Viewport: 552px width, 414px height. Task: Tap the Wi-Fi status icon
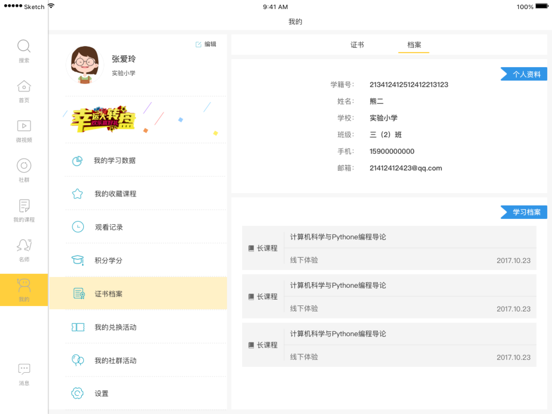(51, 6)
